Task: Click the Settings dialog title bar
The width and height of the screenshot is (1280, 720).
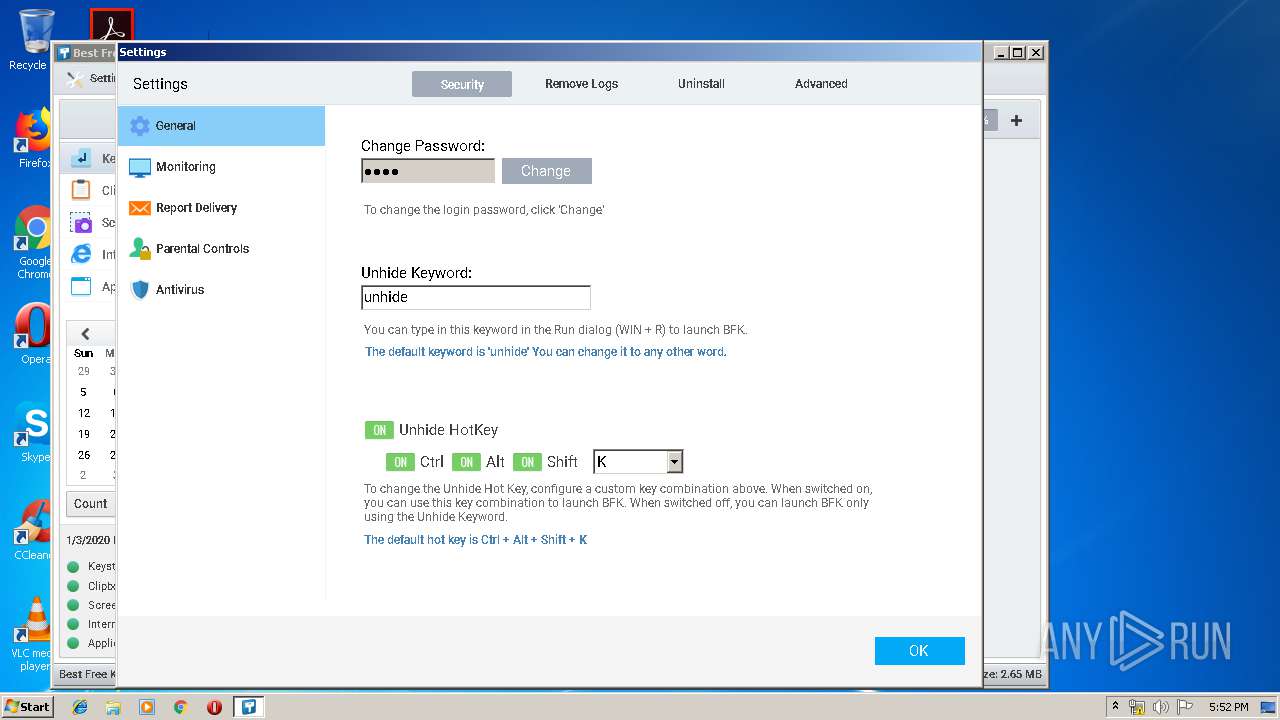Action: tap(549, 52)
